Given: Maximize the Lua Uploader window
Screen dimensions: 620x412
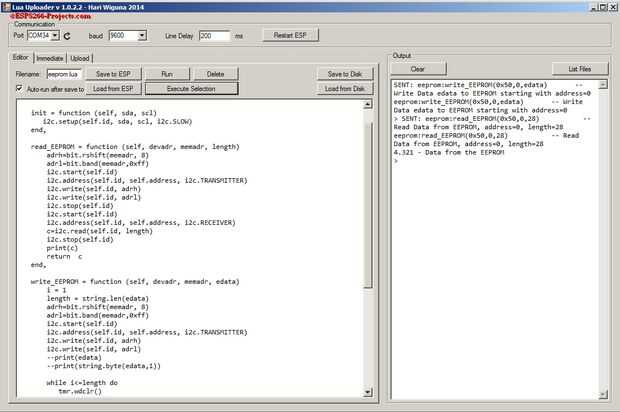Looking at the screenshot, I should [x=603, y=7].
